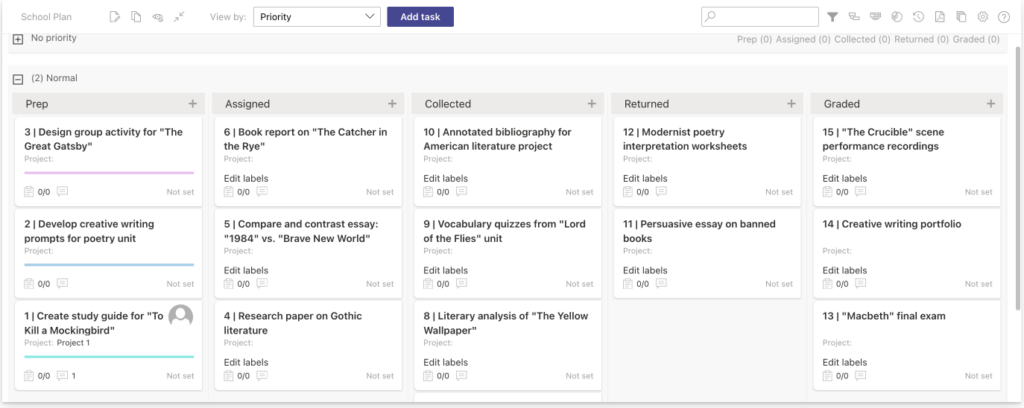
Task: Open the filter funnel icon
Action: click(x=833, y=17)
